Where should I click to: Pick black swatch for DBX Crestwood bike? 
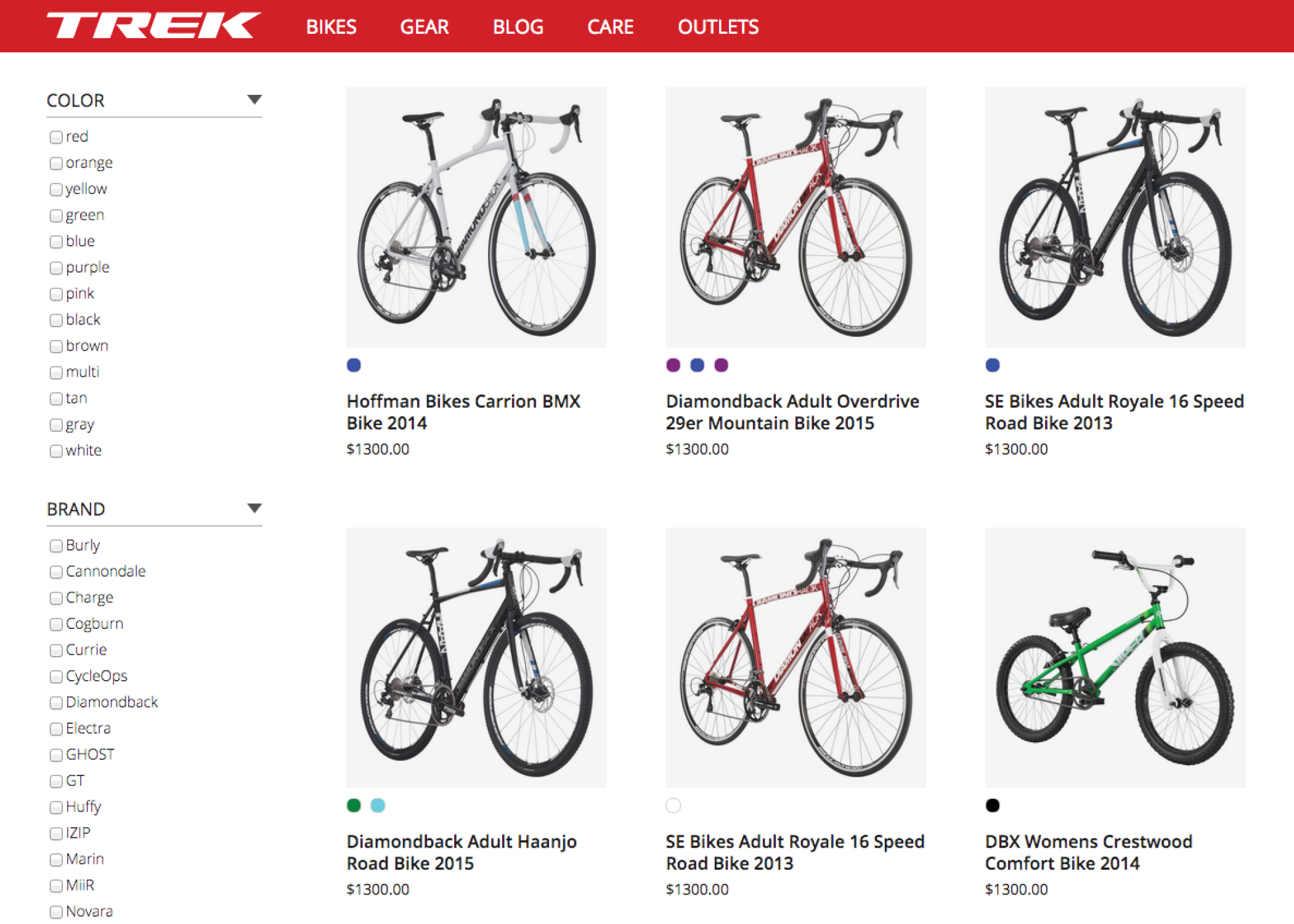tap(992, 806)
